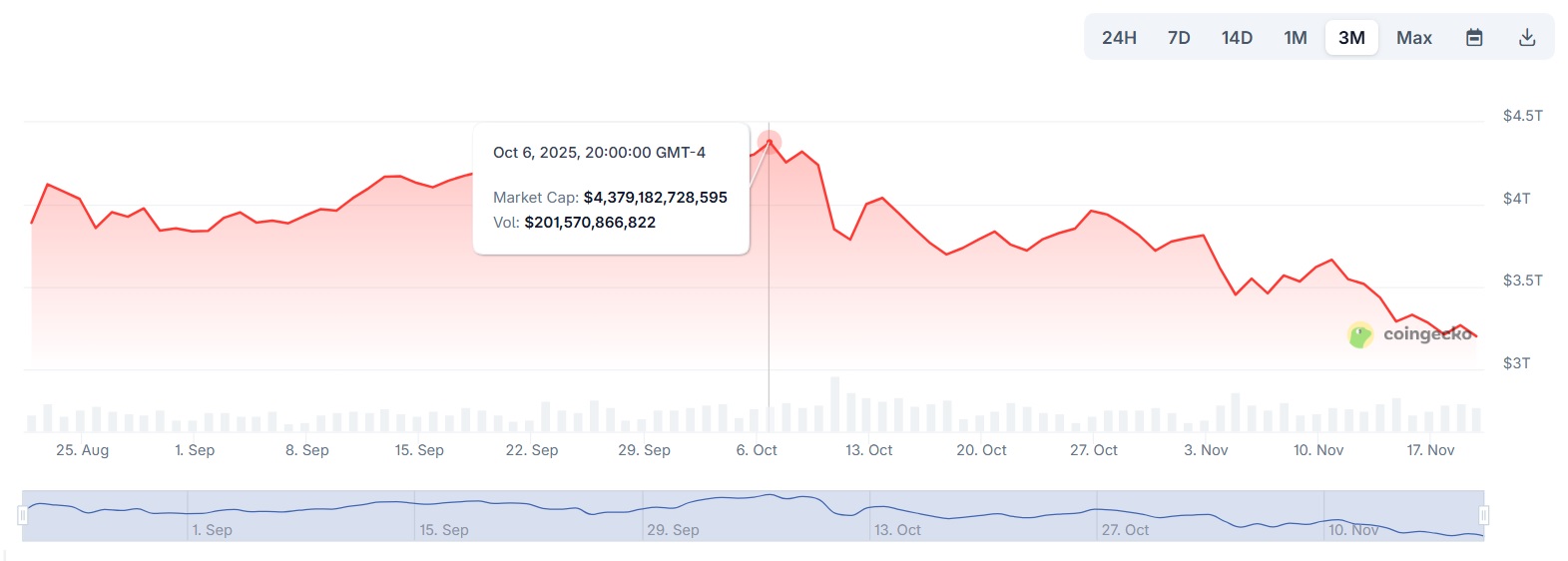Viewport: 1568px width, 561px height.
Task: Click the Market Cap value in tooltip
Action: click(x=655, y=198)
